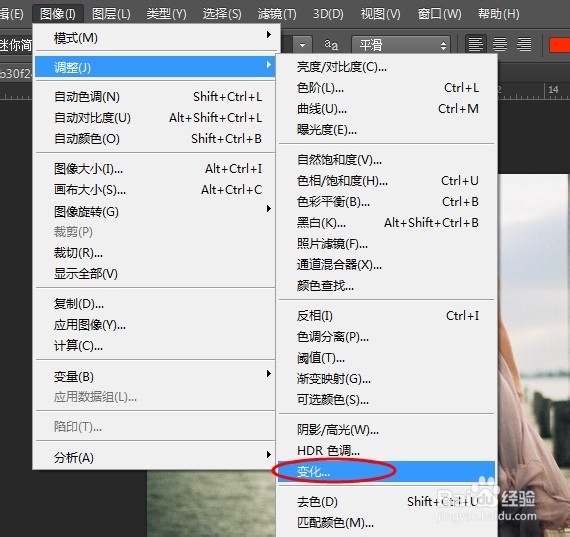Select 阈值(T)... adjustment
570x537 pixels.
coord(386,358)
